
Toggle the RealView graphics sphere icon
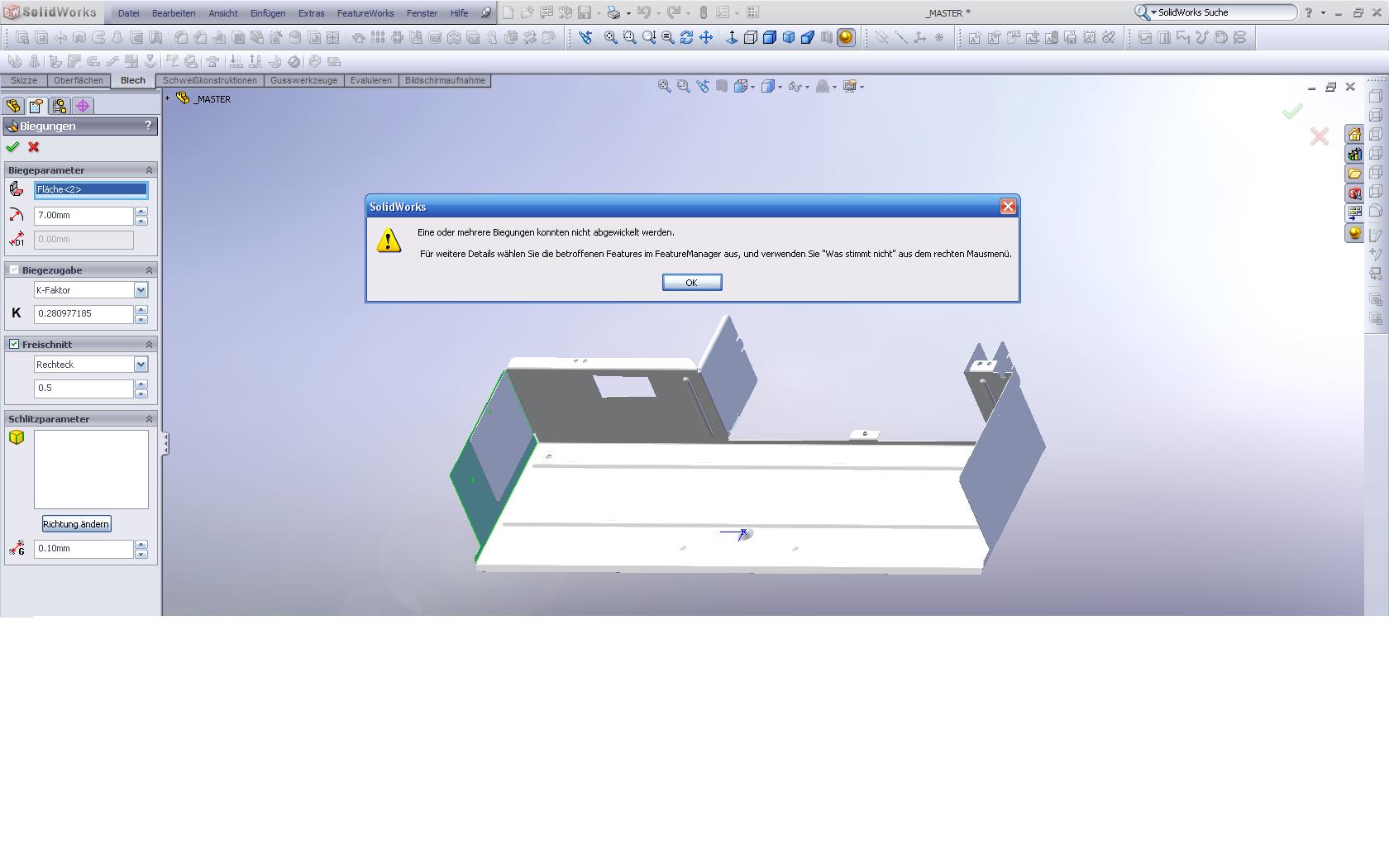coord(846,37)
